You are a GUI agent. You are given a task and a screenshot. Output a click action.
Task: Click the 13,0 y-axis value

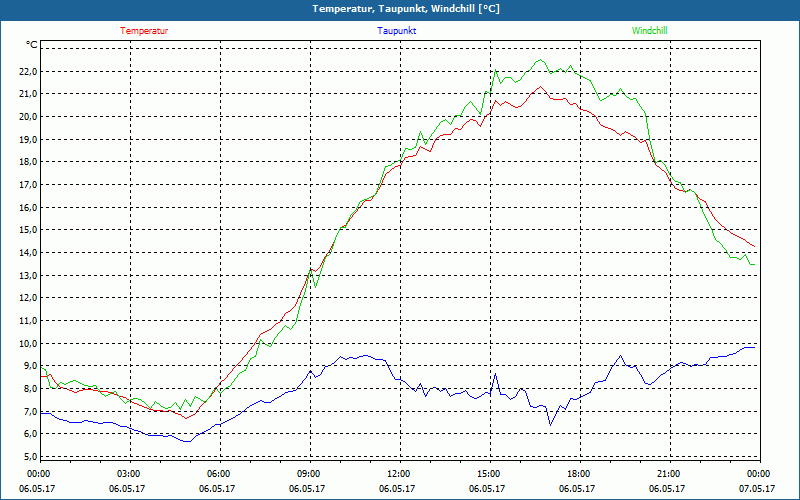click(28, 275)
